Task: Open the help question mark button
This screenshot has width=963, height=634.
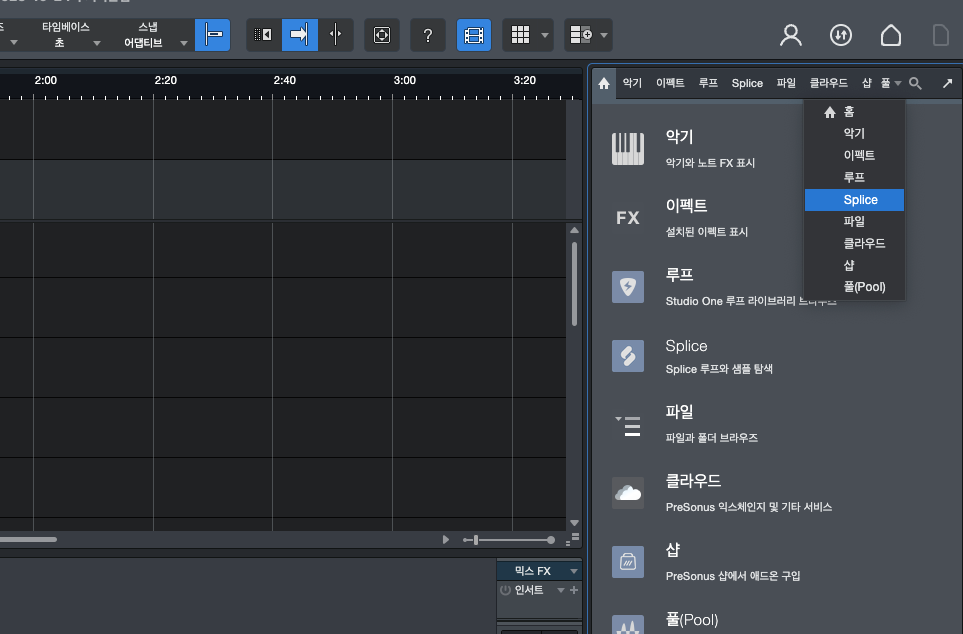Action: (428, 35)
